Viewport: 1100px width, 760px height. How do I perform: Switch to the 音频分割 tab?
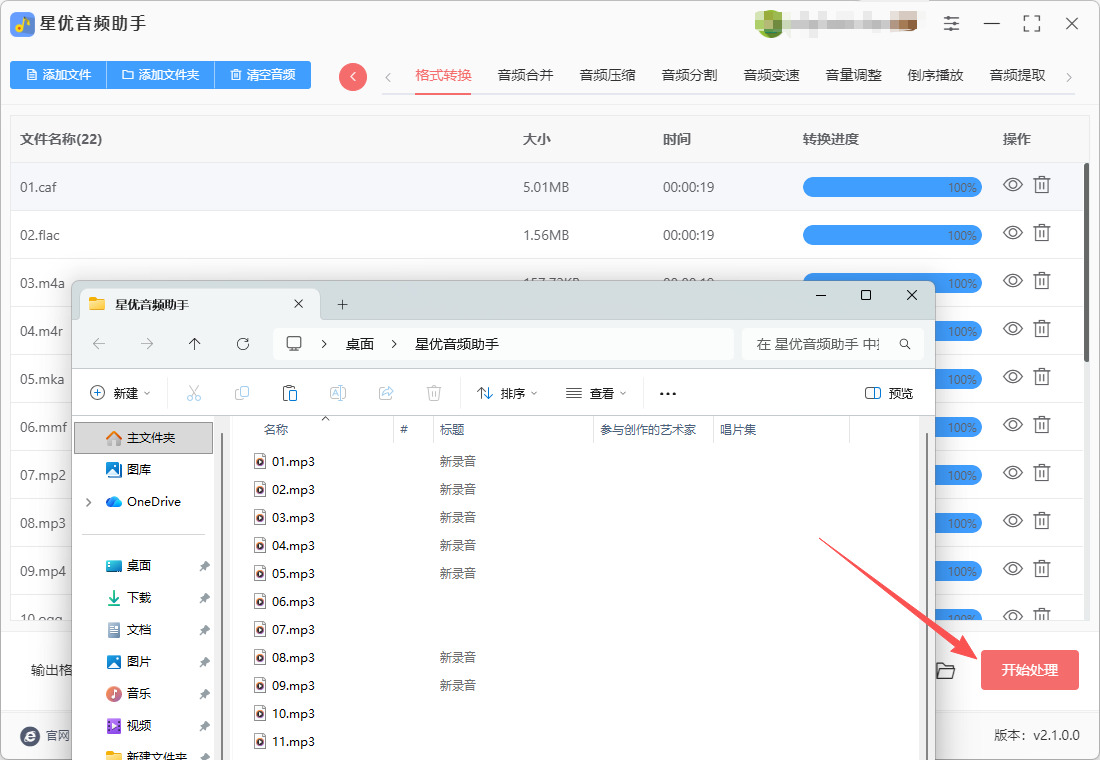pos(689,75)
